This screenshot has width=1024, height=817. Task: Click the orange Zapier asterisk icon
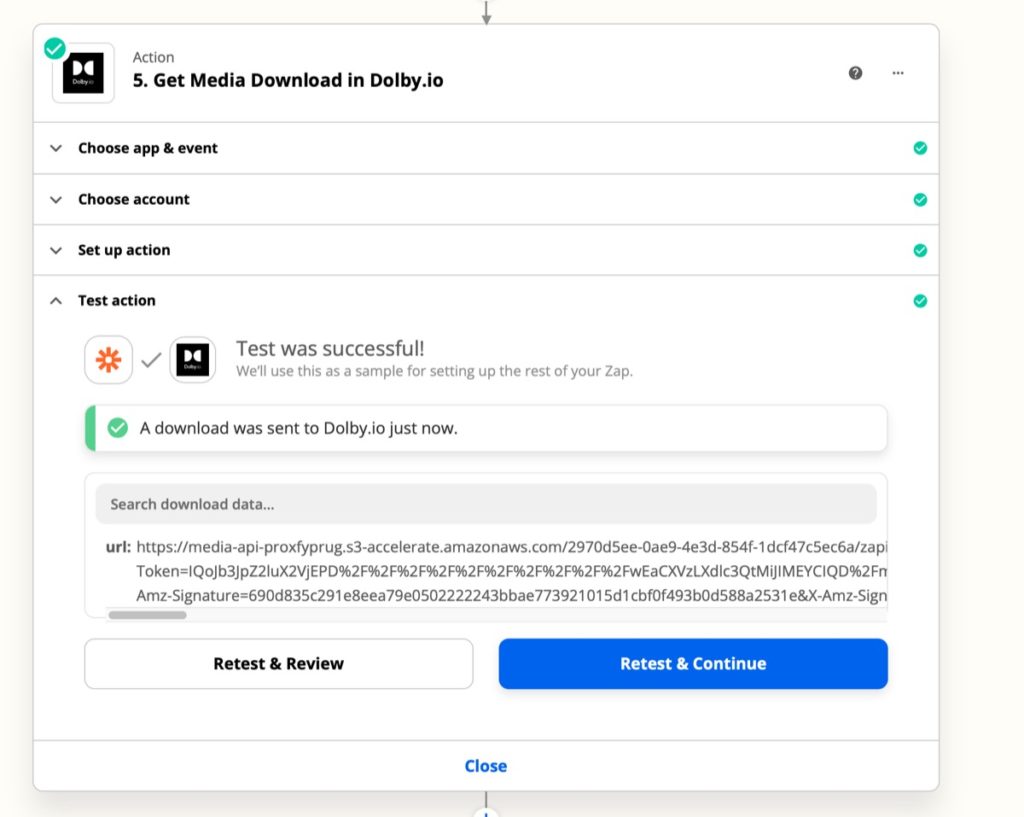(x=108, y=359)
